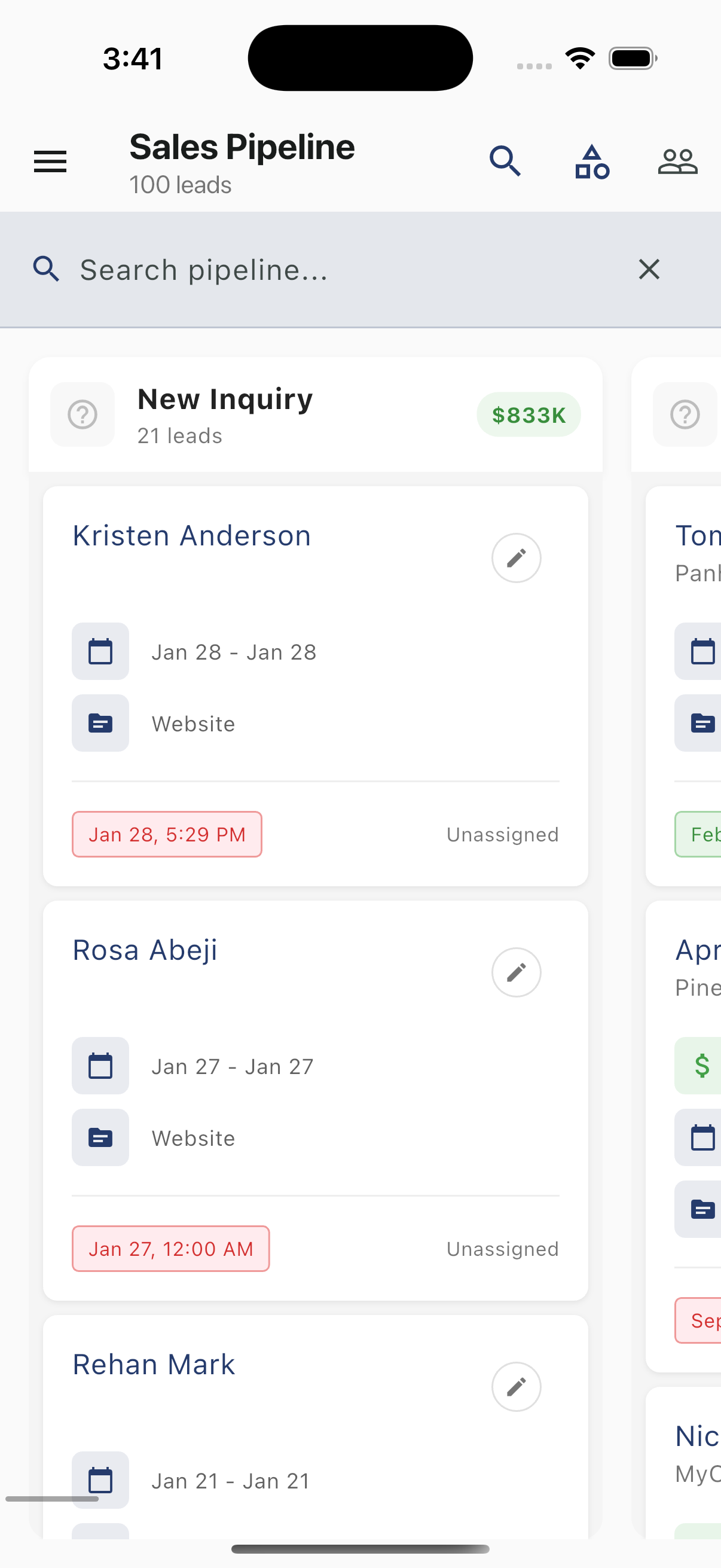This screenshot has width=721, height=1568.
Task: Select the Jan 28, 5:29 PM due tag
Action: click(x=167, y=834)
